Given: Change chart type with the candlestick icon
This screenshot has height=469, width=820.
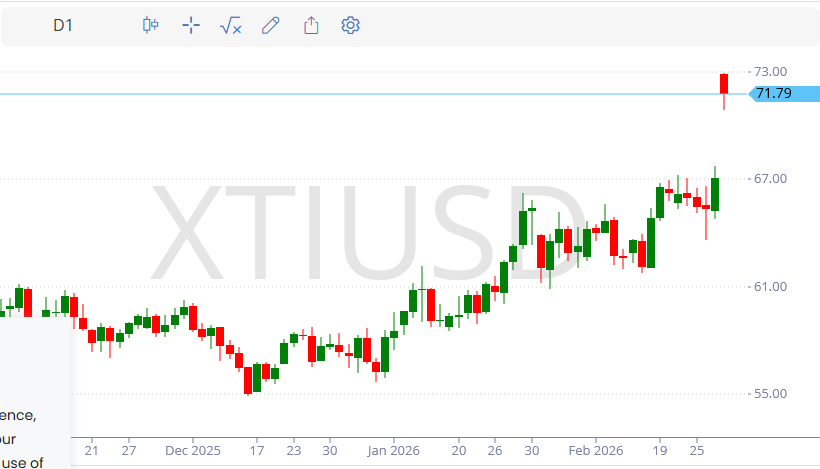Looking at the screenshot, I should [151, 25].
